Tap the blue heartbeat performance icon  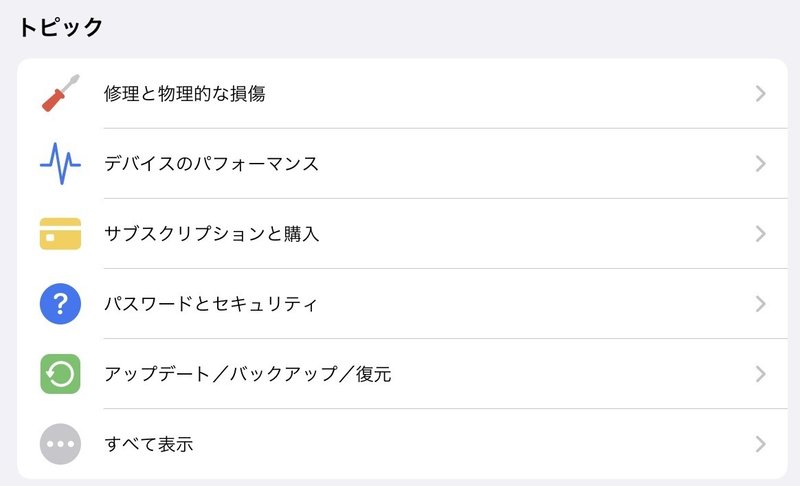[60, 164]
